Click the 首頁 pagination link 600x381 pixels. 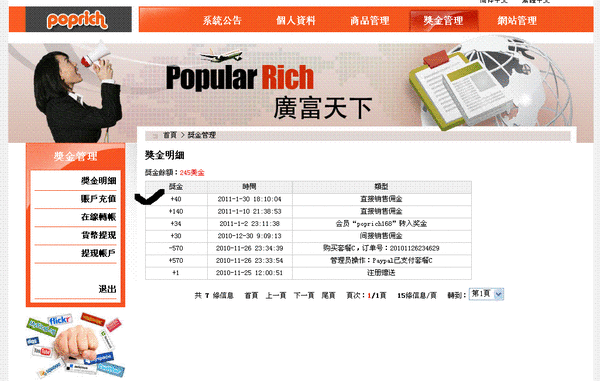[251, 295]
